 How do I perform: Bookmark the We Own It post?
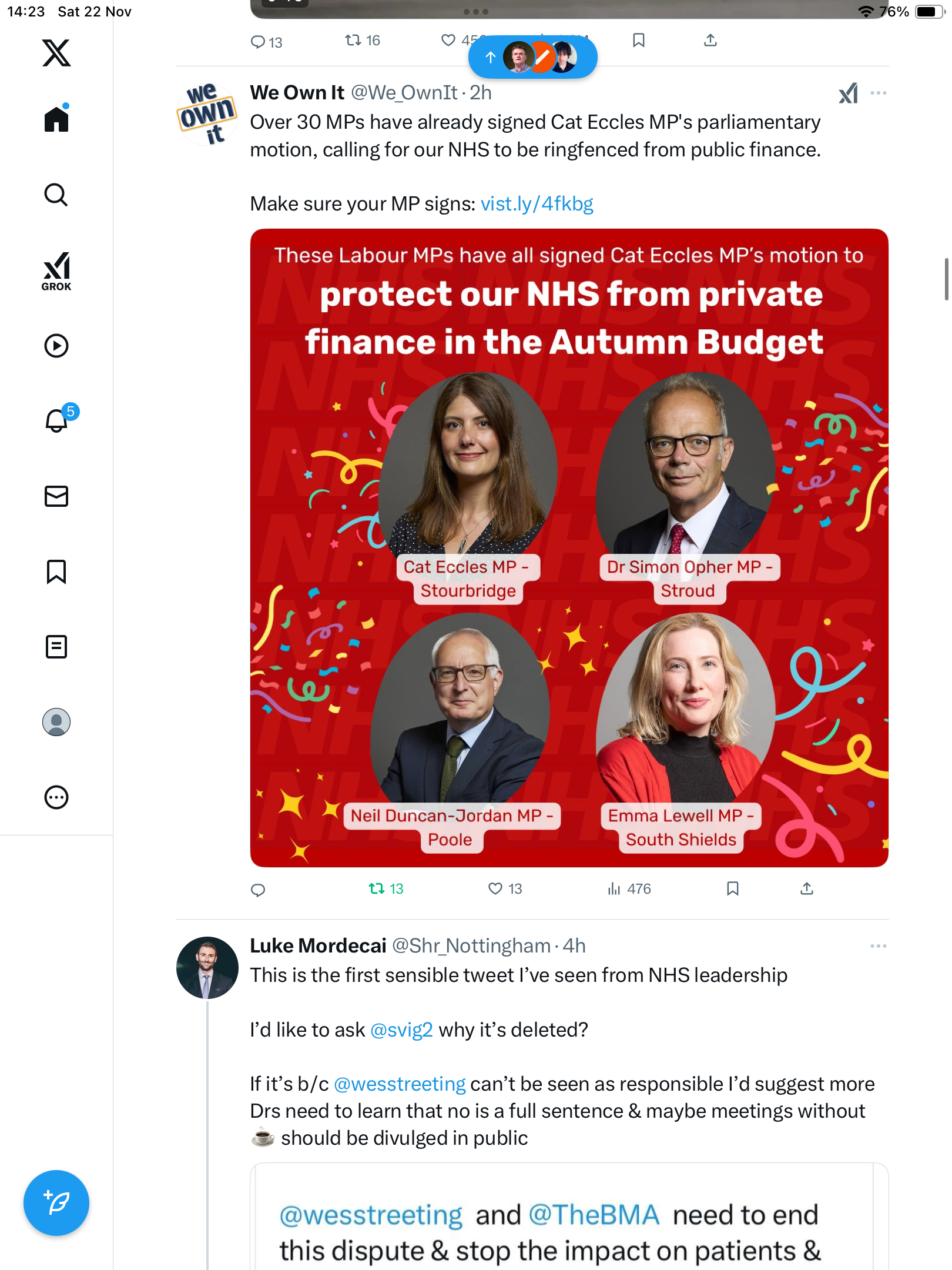point(732,888)
